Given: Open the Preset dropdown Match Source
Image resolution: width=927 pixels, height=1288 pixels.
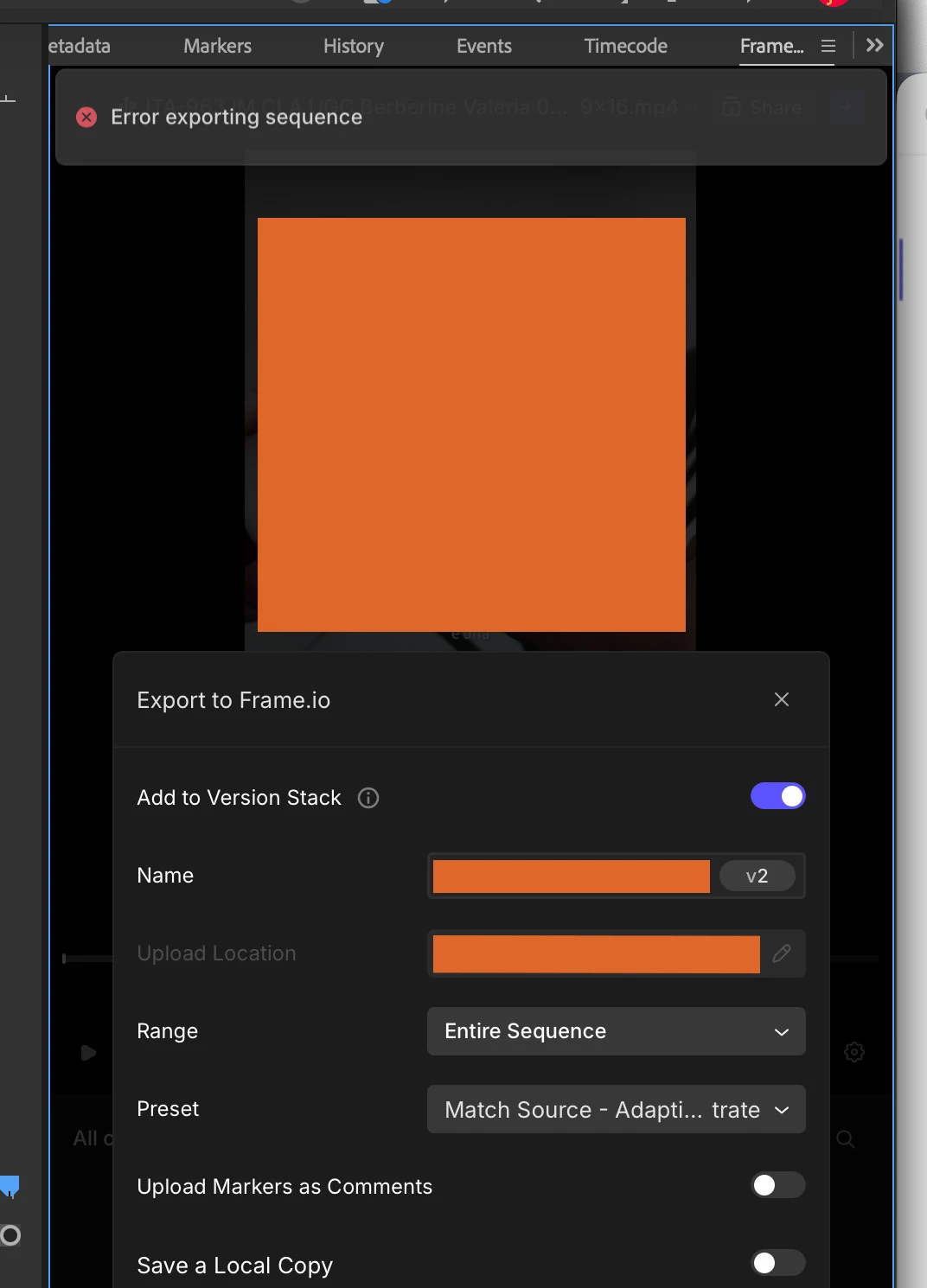Looking at the screenshot, I should point(617,1109).
